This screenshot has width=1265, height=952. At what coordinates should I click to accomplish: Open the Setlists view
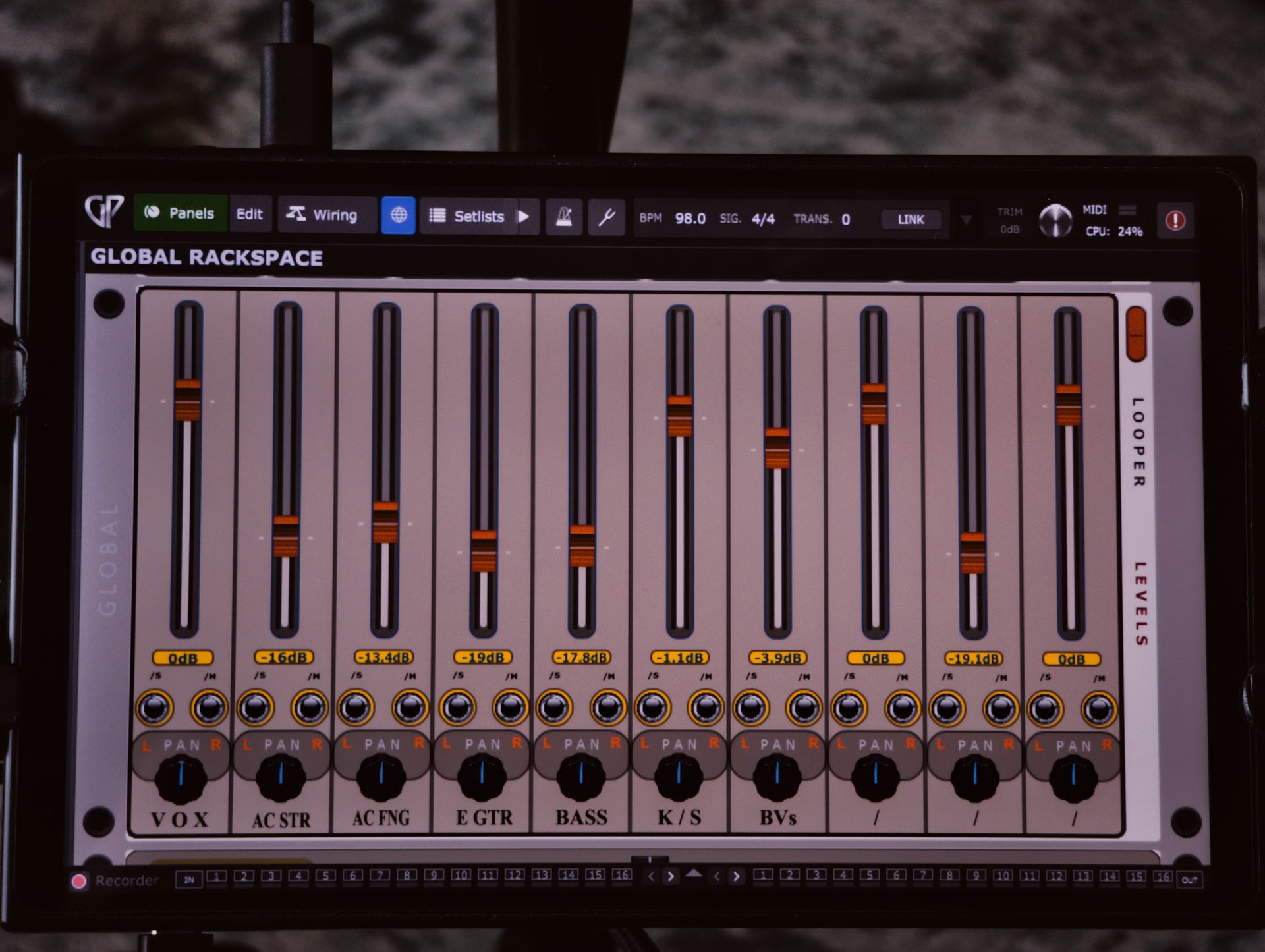coord(468,216)
